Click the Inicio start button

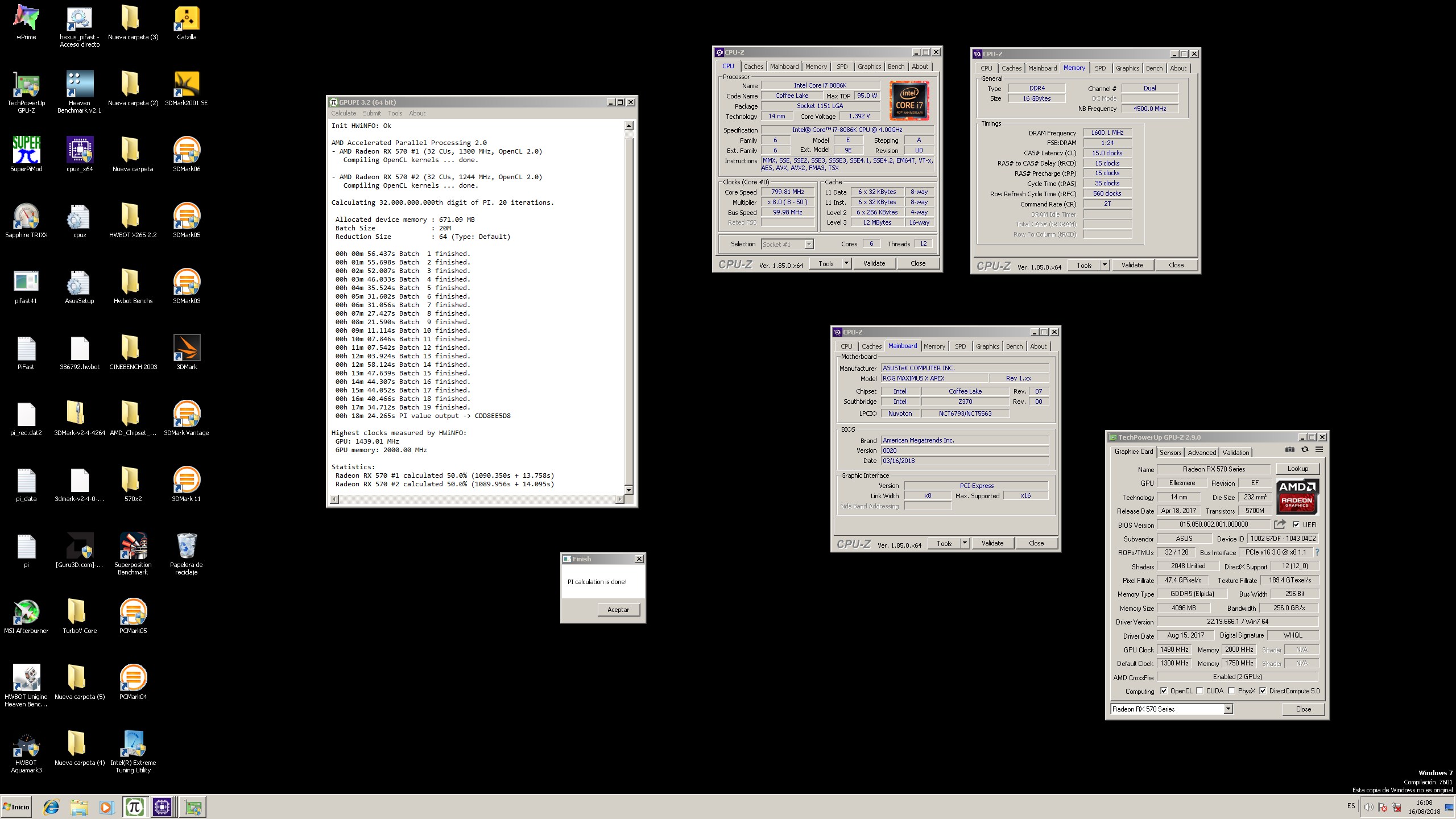16,807
